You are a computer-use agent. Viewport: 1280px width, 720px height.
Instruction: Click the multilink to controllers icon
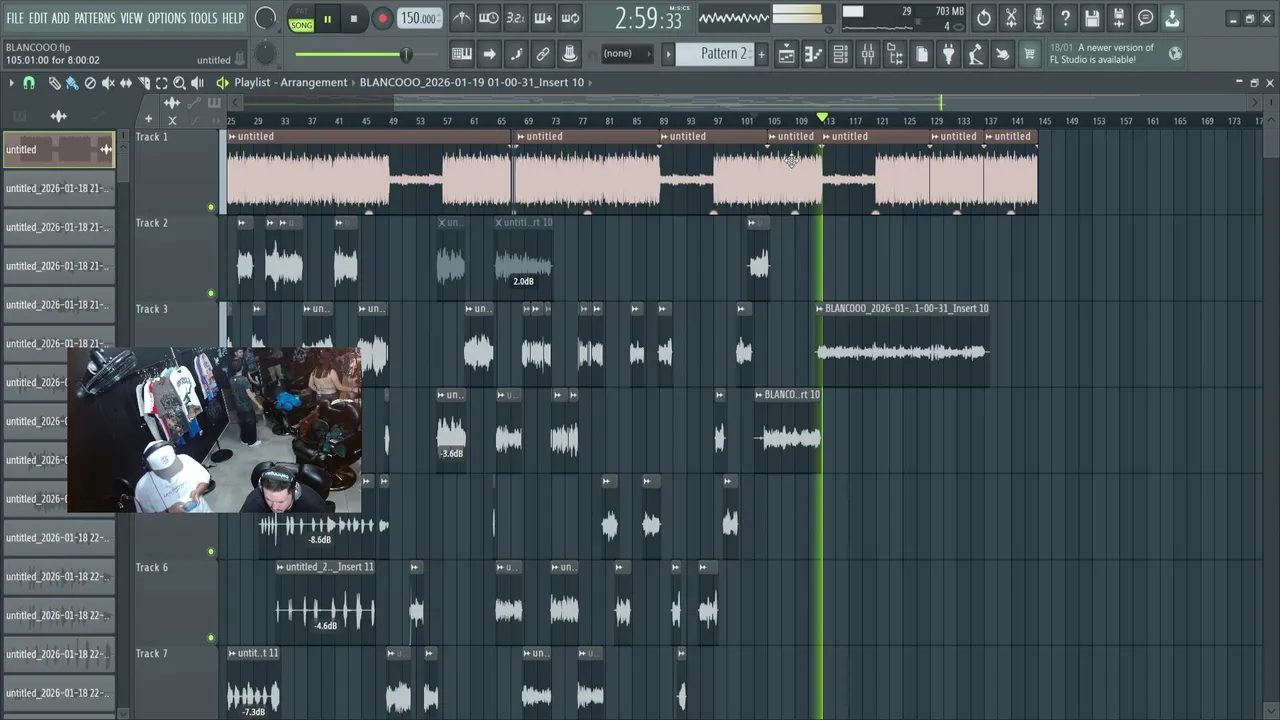click(569, 54)
